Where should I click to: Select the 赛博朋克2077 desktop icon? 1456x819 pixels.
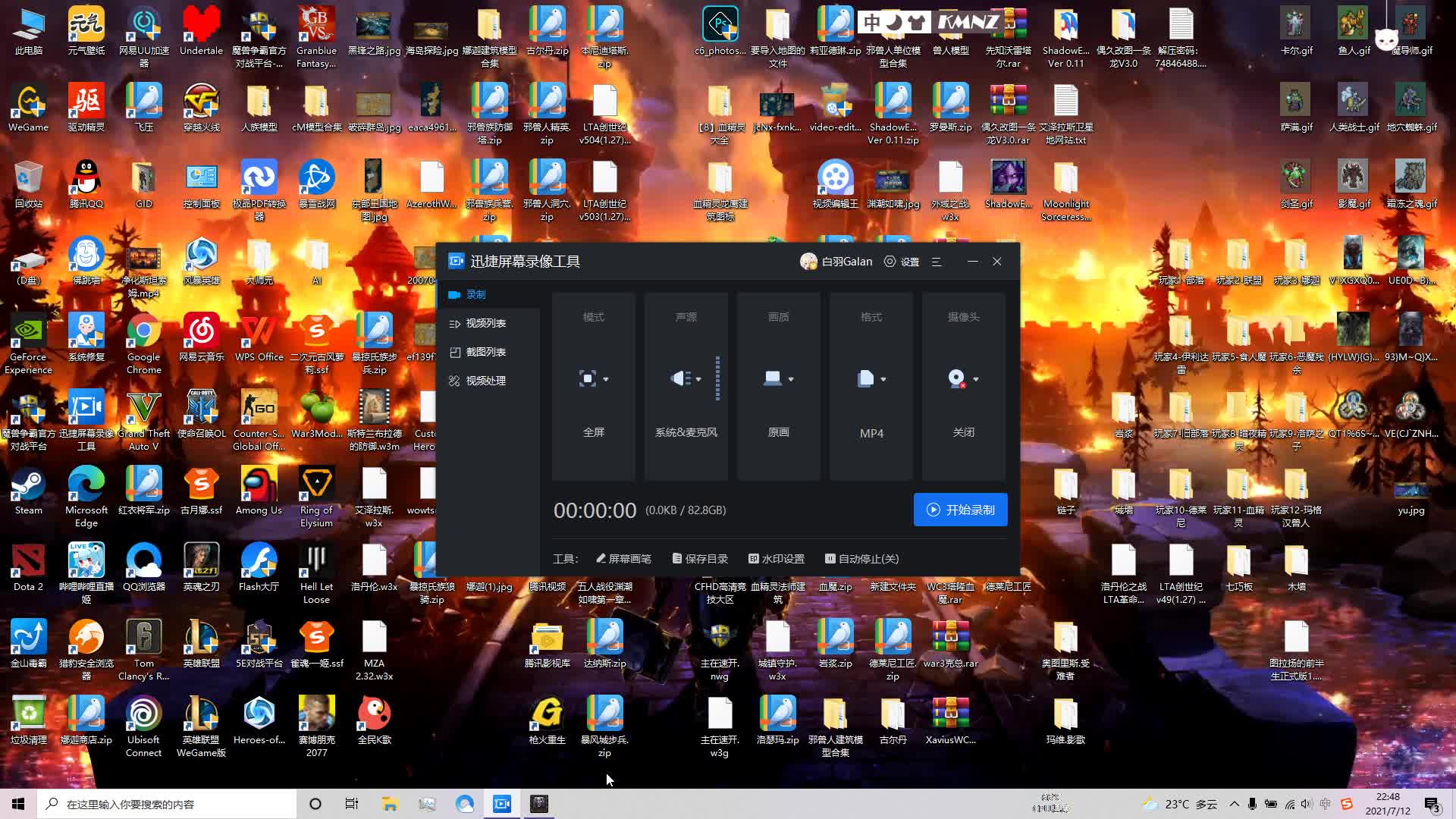317,726
